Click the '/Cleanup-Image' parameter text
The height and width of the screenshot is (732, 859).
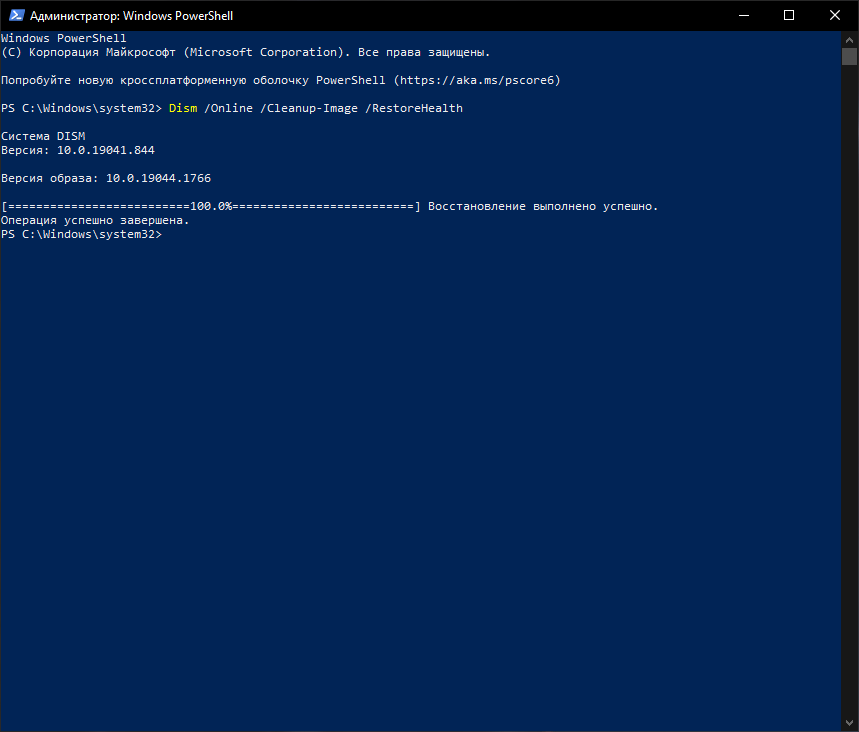(309, 108)
